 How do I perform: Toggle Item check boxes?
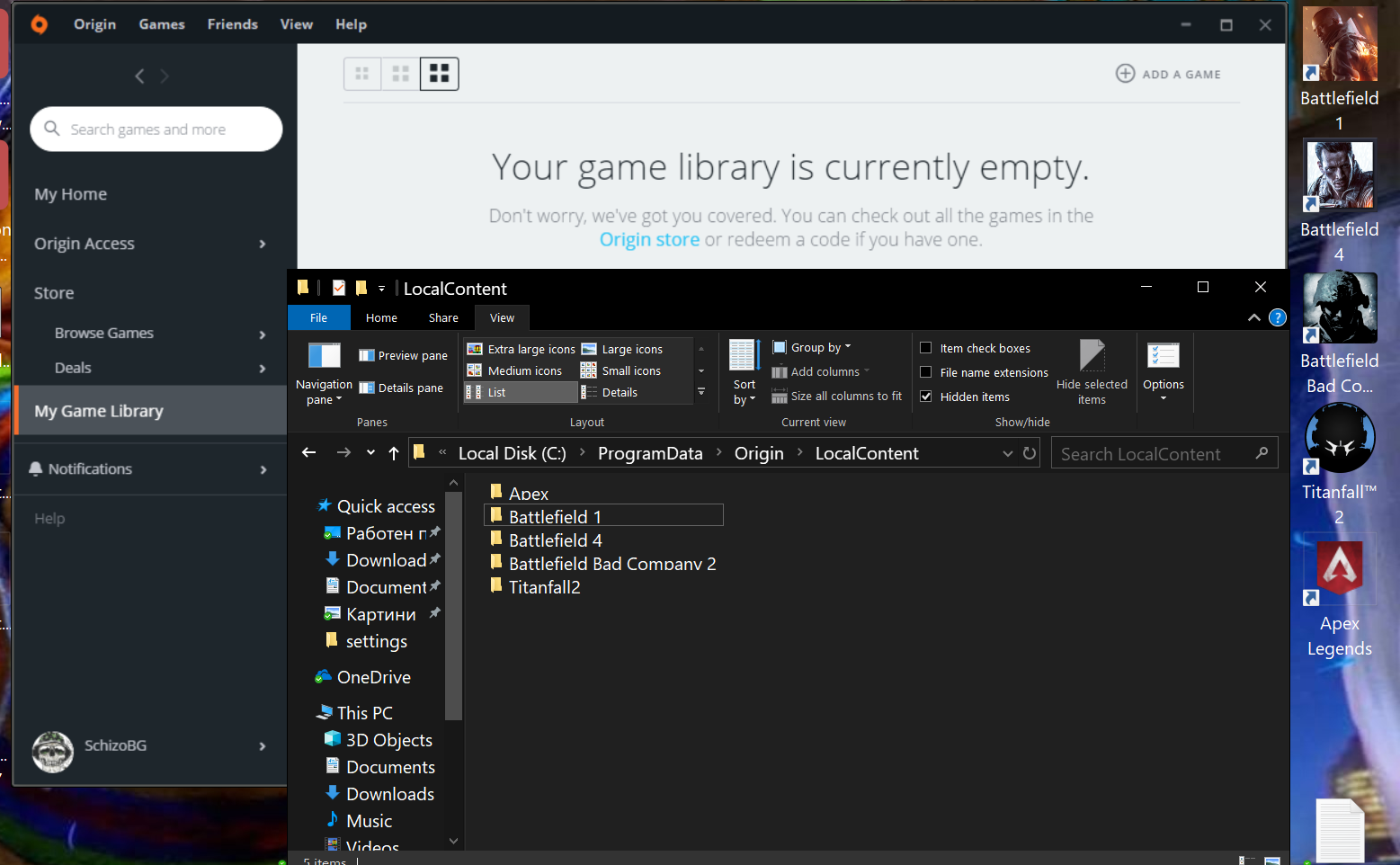(x=925, y=348)
